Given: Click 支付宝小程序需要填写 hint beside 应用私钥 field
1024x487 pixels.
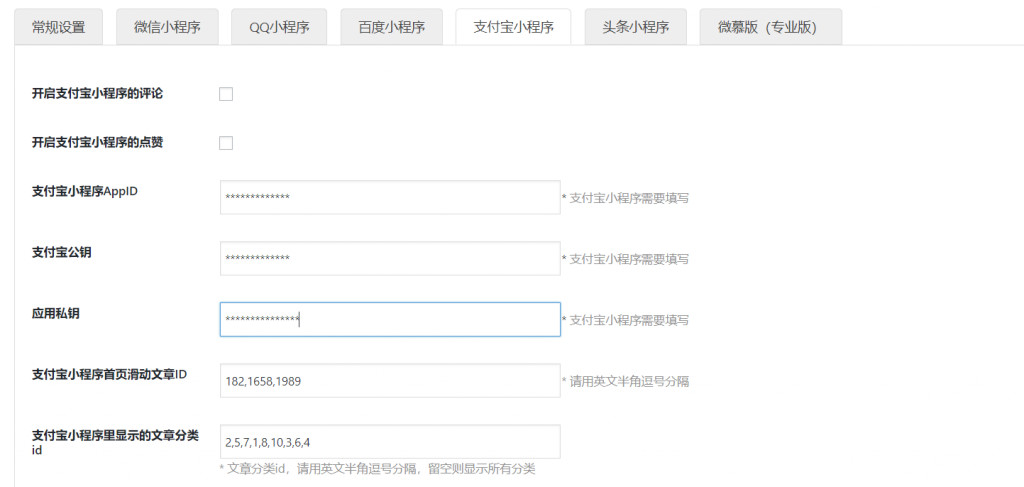Looking at the screenshot, I should 629,321.
